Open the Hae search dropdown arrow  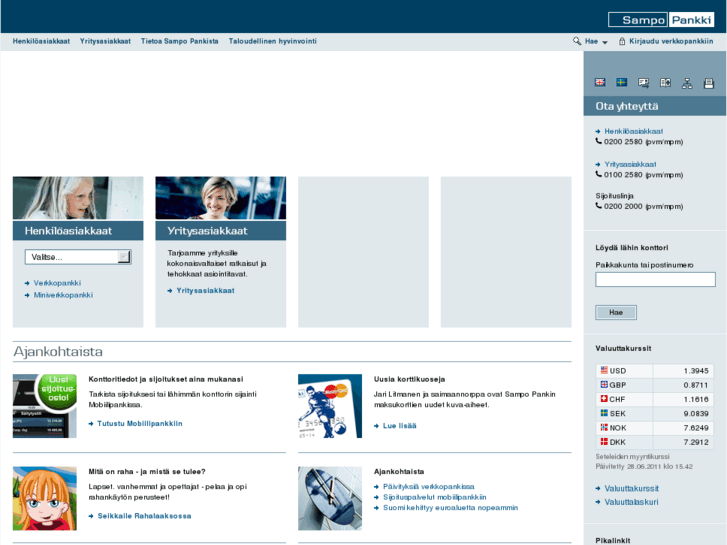pyautogui.click(x=605, y=42)
